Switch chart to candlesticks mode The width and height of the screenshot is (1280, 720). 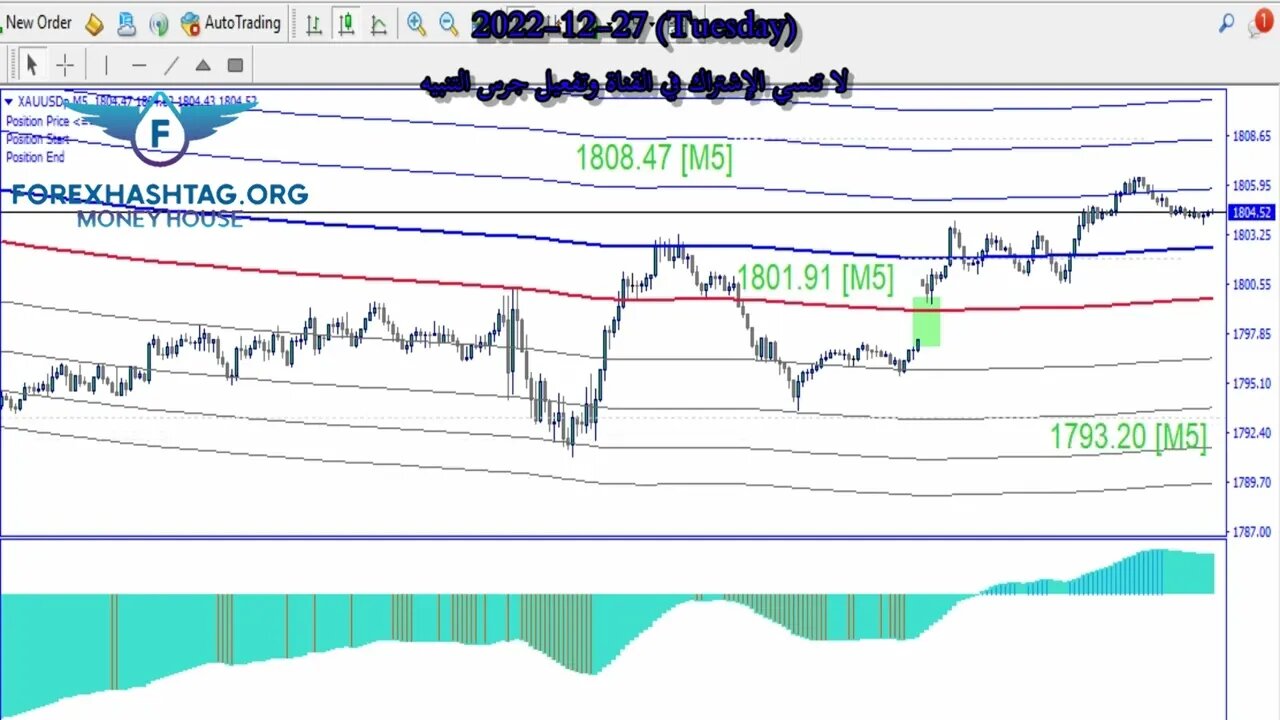[346, 23]
